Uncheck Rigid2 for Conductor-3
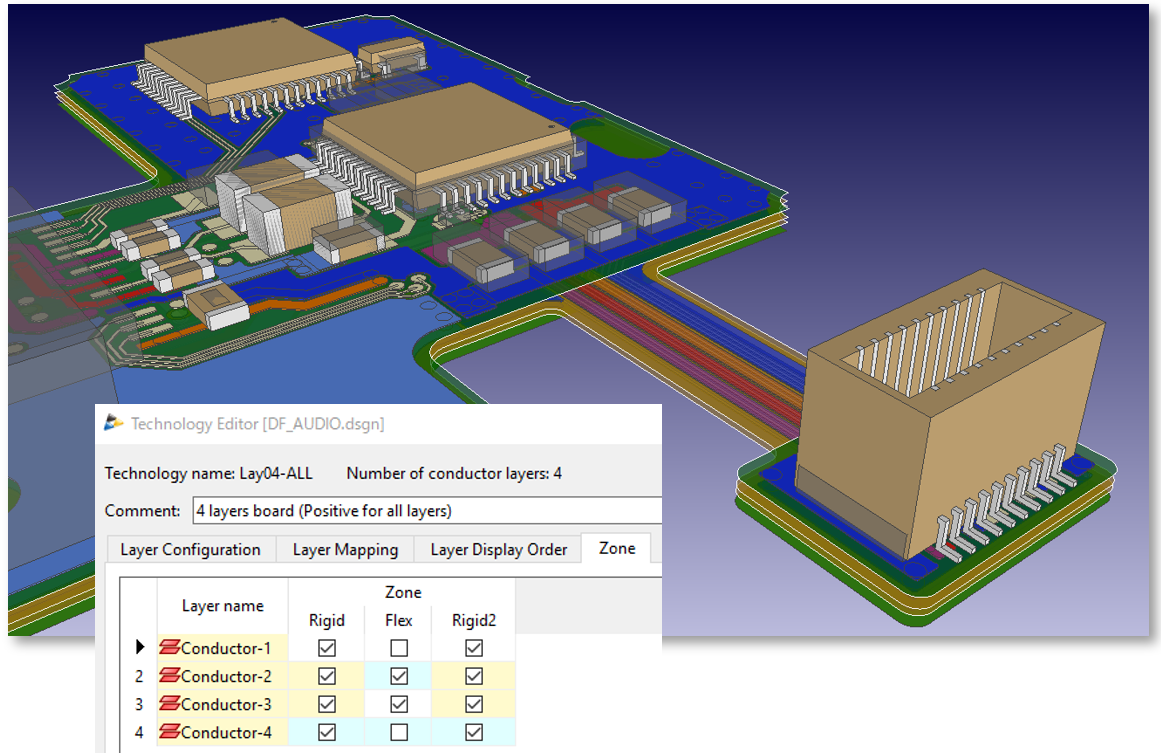Screen dimensions: 1161x756 474,704
